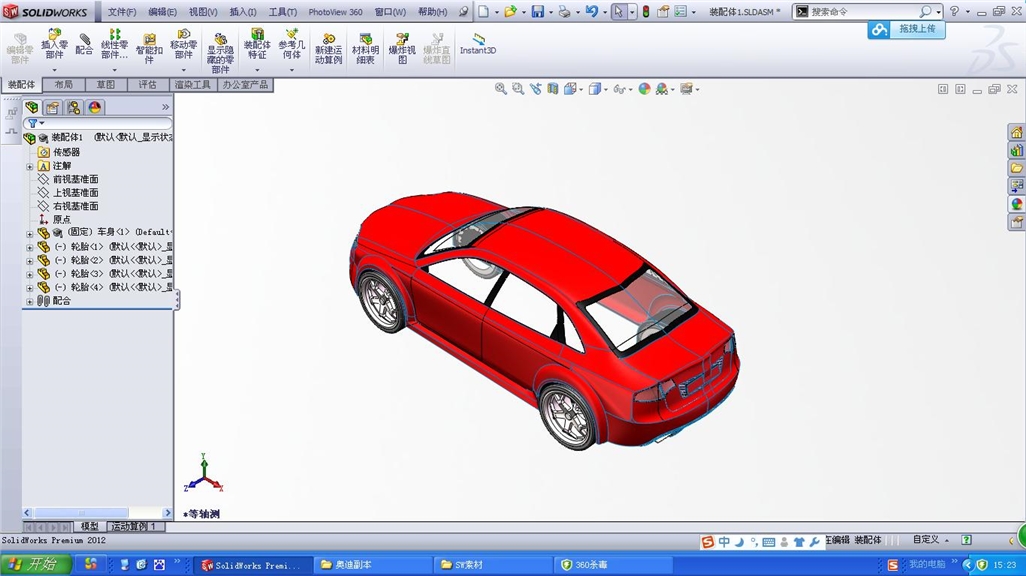Screen dimensions: 1026x576
Task: Click the Section View icon
Action: [553, 89]
